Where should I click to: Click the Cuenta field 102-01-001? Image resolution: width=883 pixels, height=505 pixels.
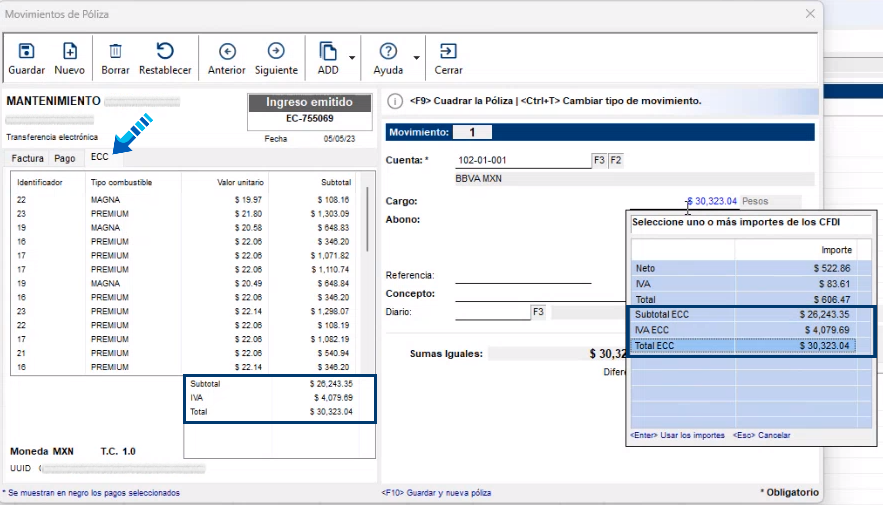tap(523, 160)
